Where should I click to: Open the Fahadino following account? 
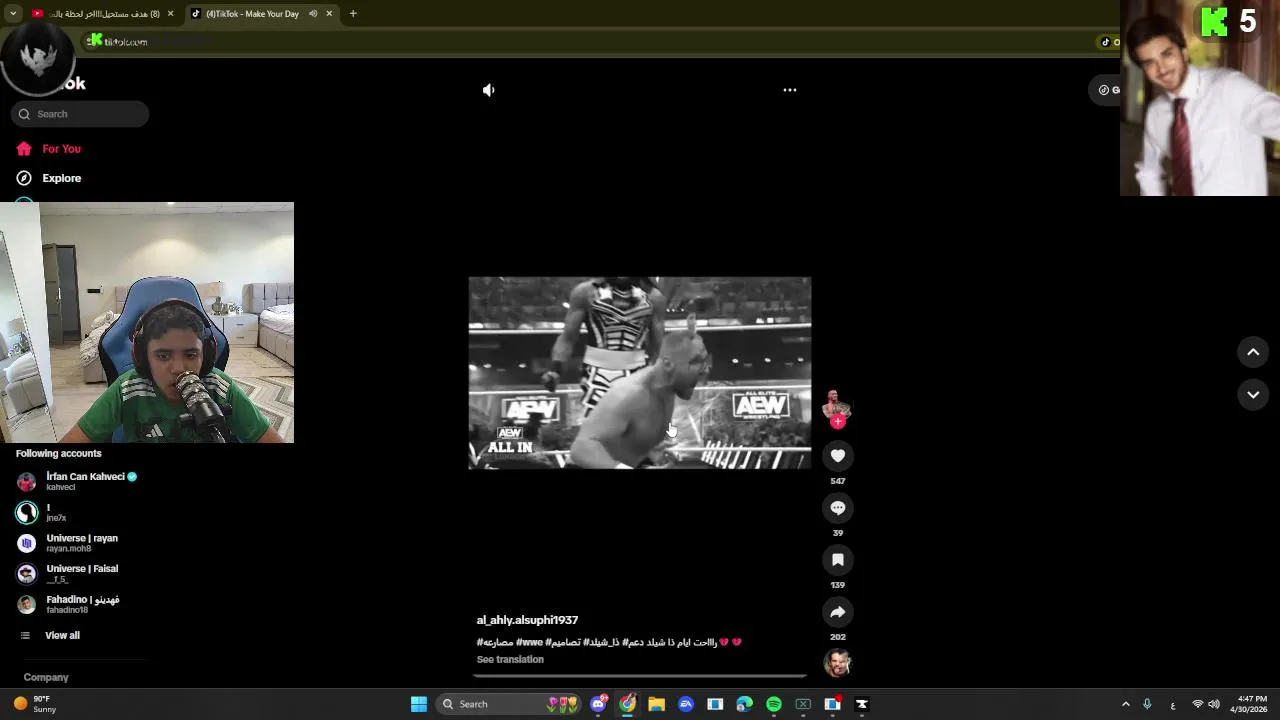[x=68, y=604]
